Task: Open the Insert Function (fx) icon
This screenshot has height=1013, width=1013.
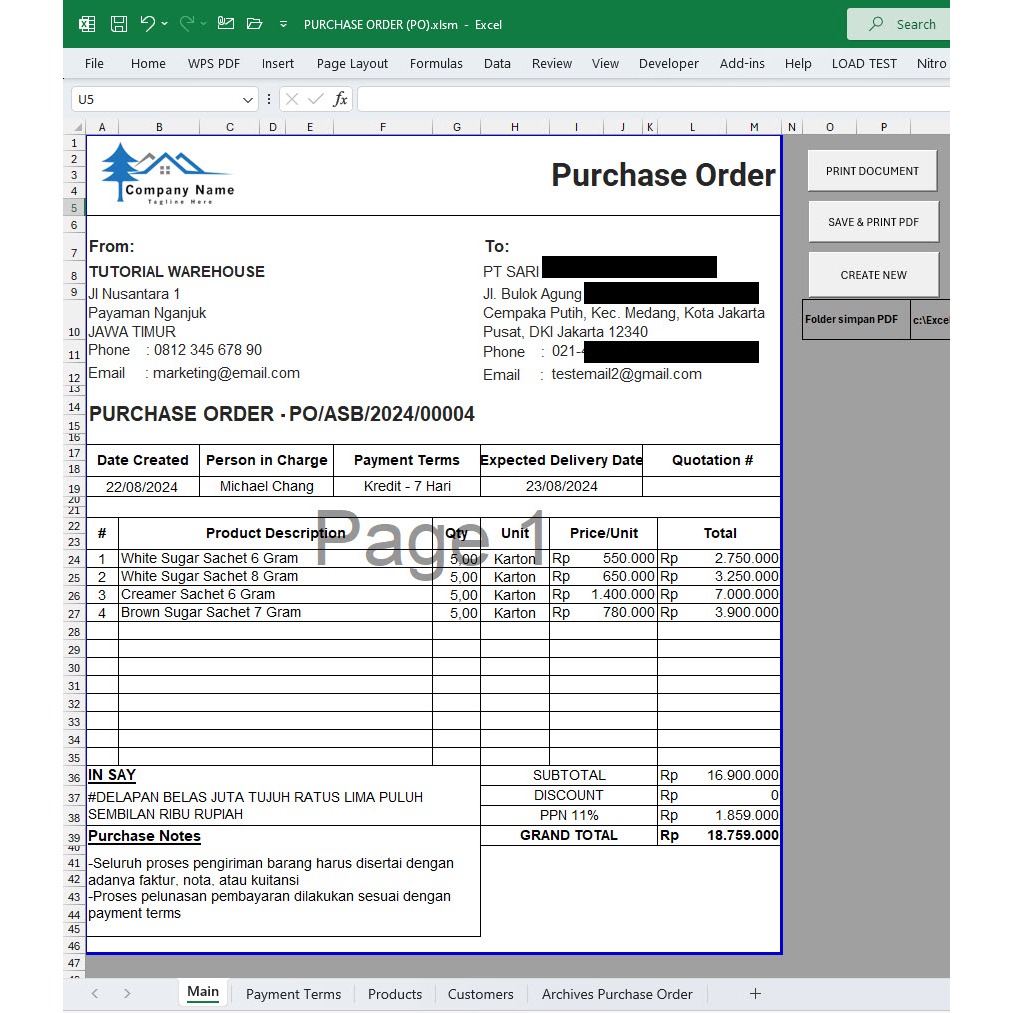Action: coord(342,99)
